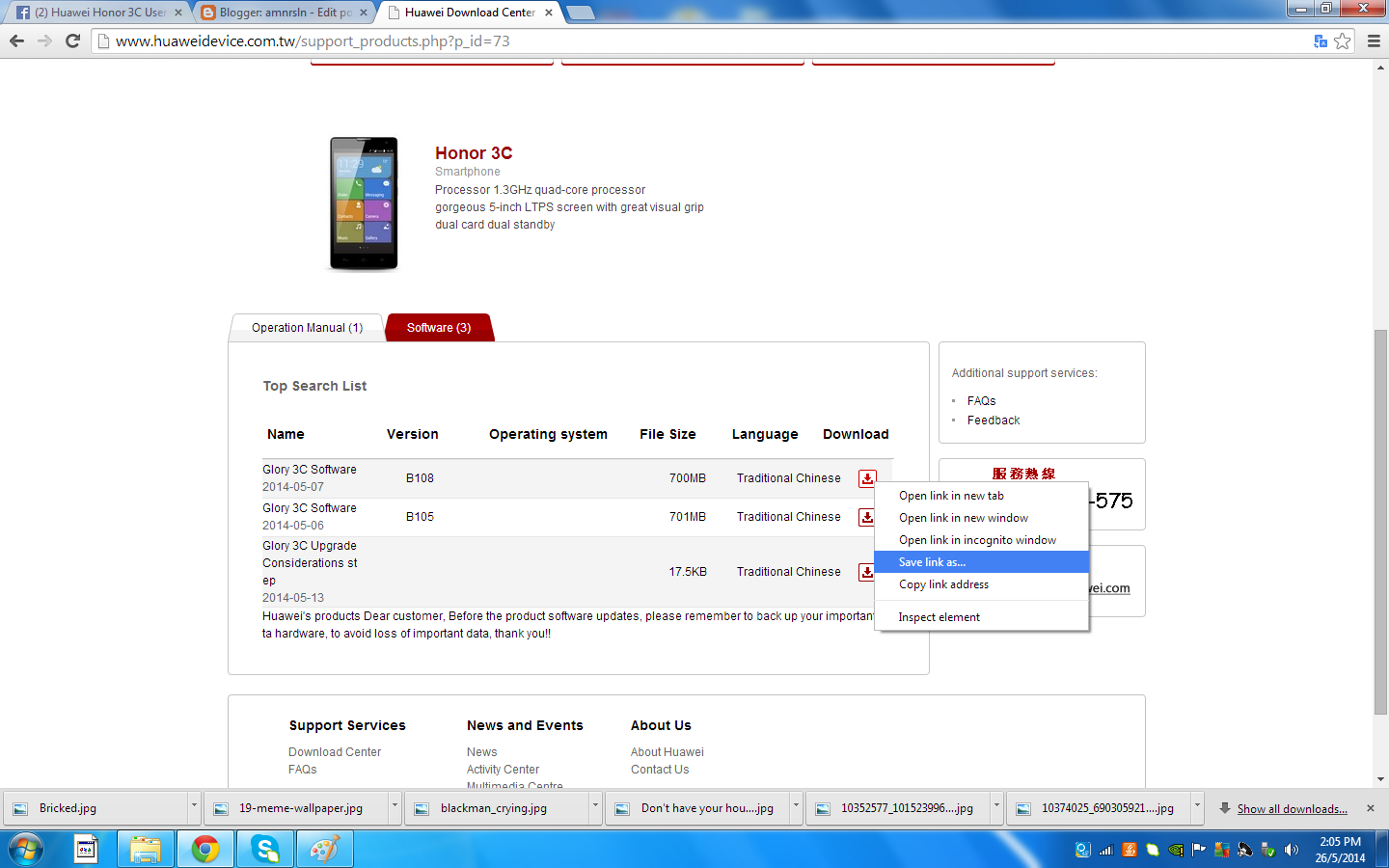Viewport: 1389px width, 868px height.
Task: Open the Feedback link
Action: (994, 420)
